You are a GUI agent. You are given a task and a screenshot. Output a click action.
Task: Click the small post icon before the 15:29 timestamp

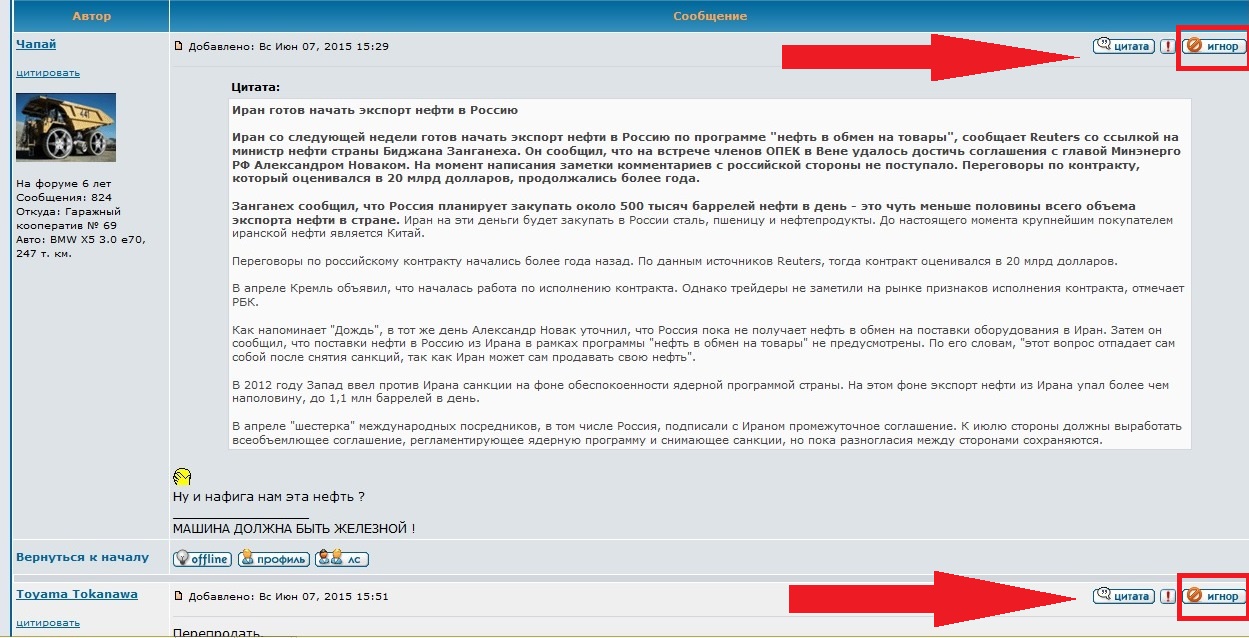[x=179, y=46]
